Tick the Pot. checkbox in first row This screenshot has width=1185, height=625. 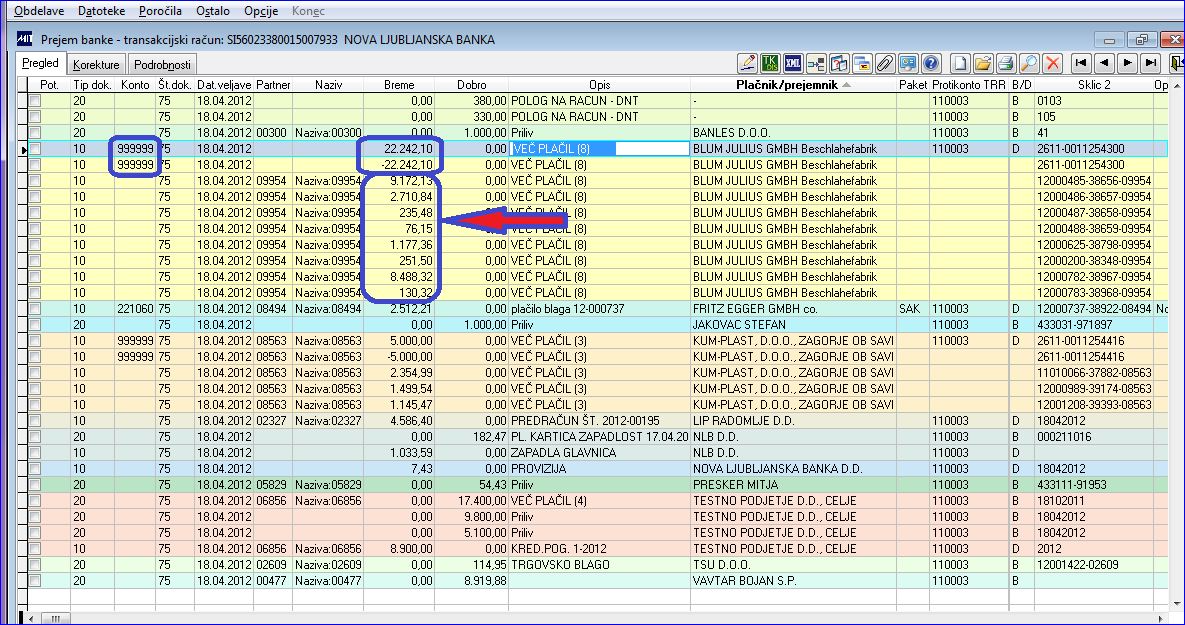click(x=35, y=101)
